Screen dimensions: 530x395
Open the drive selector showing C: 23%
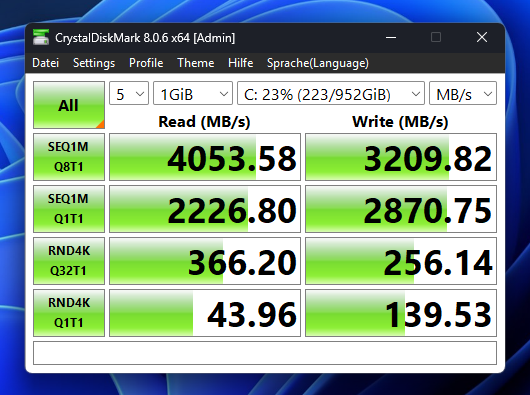tap(331, 93)
